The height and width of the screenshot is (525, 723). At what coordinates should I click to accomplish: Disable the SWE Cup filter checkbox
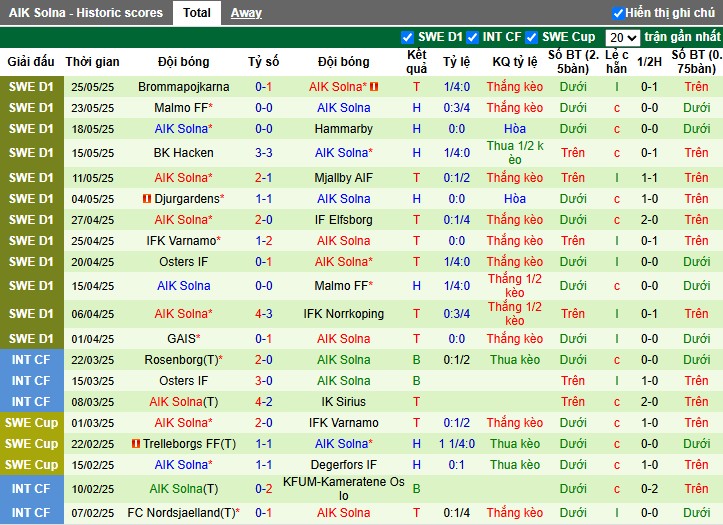(532, 37)
